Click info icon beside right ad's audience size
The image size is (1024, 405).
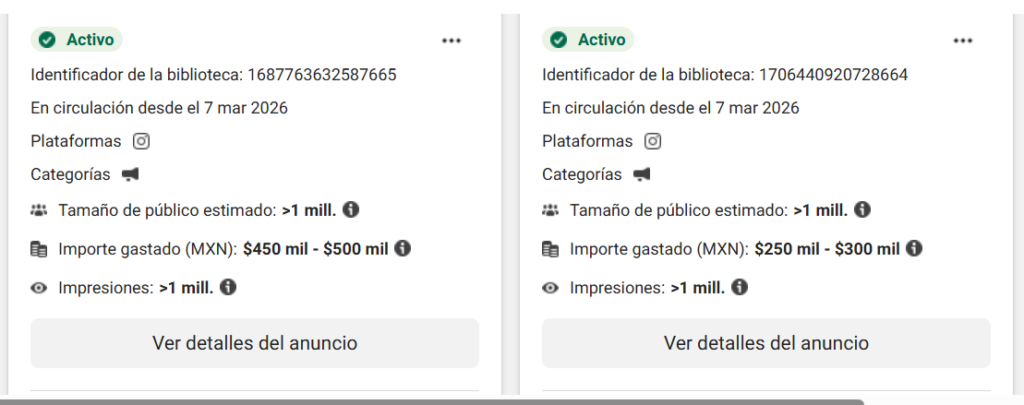863,210
